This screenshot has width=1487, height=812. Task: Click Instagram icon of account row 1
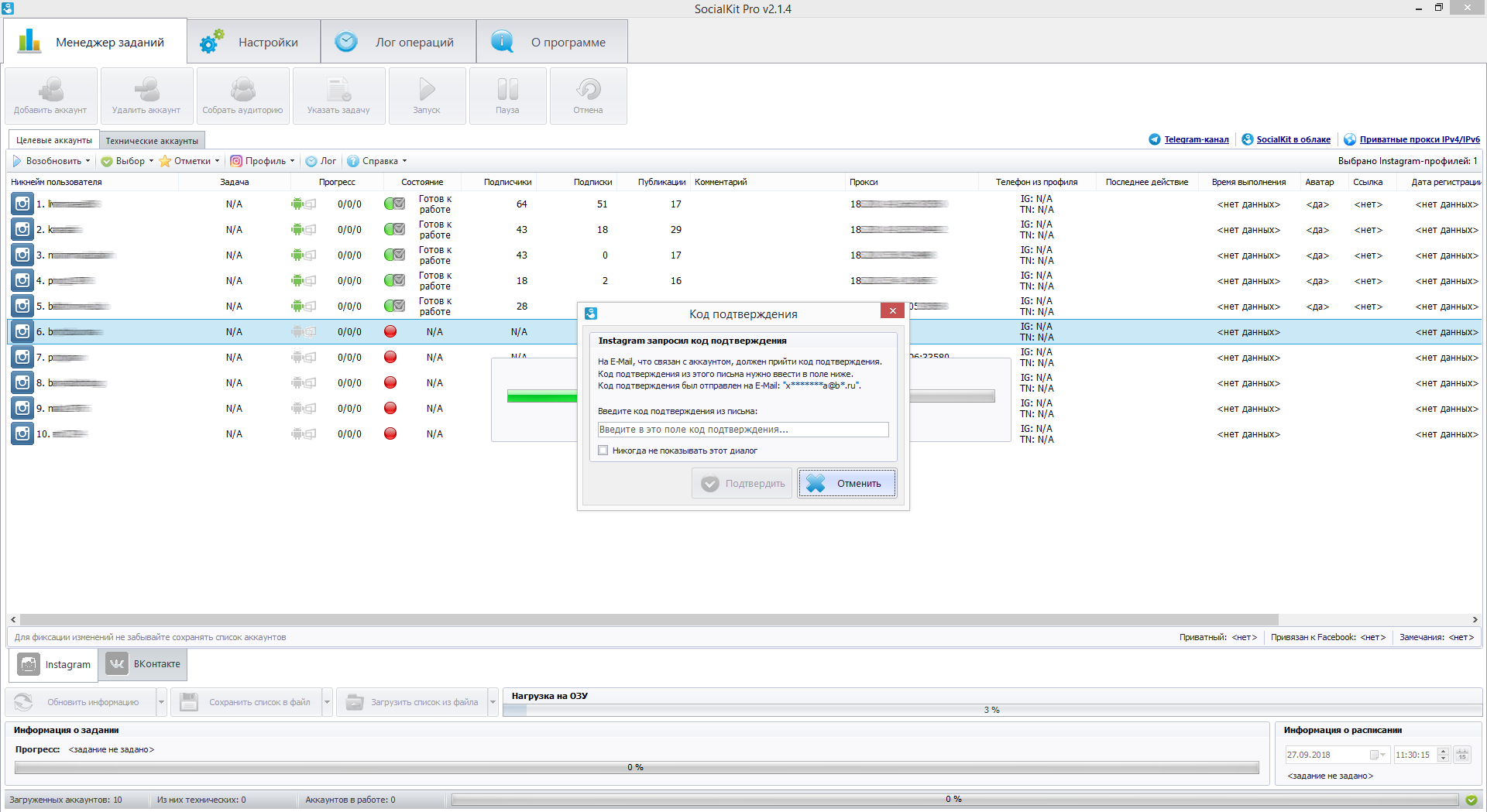(x=22, y=204)
